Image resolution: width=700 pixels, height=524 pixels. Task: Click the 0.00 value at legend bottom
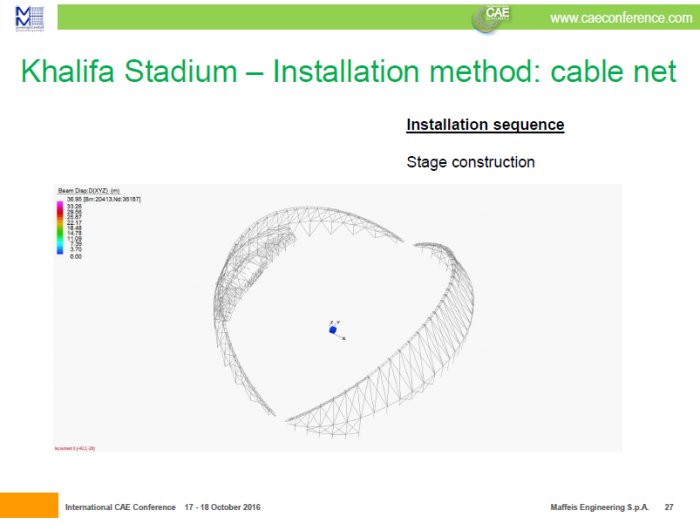(73, 256)
